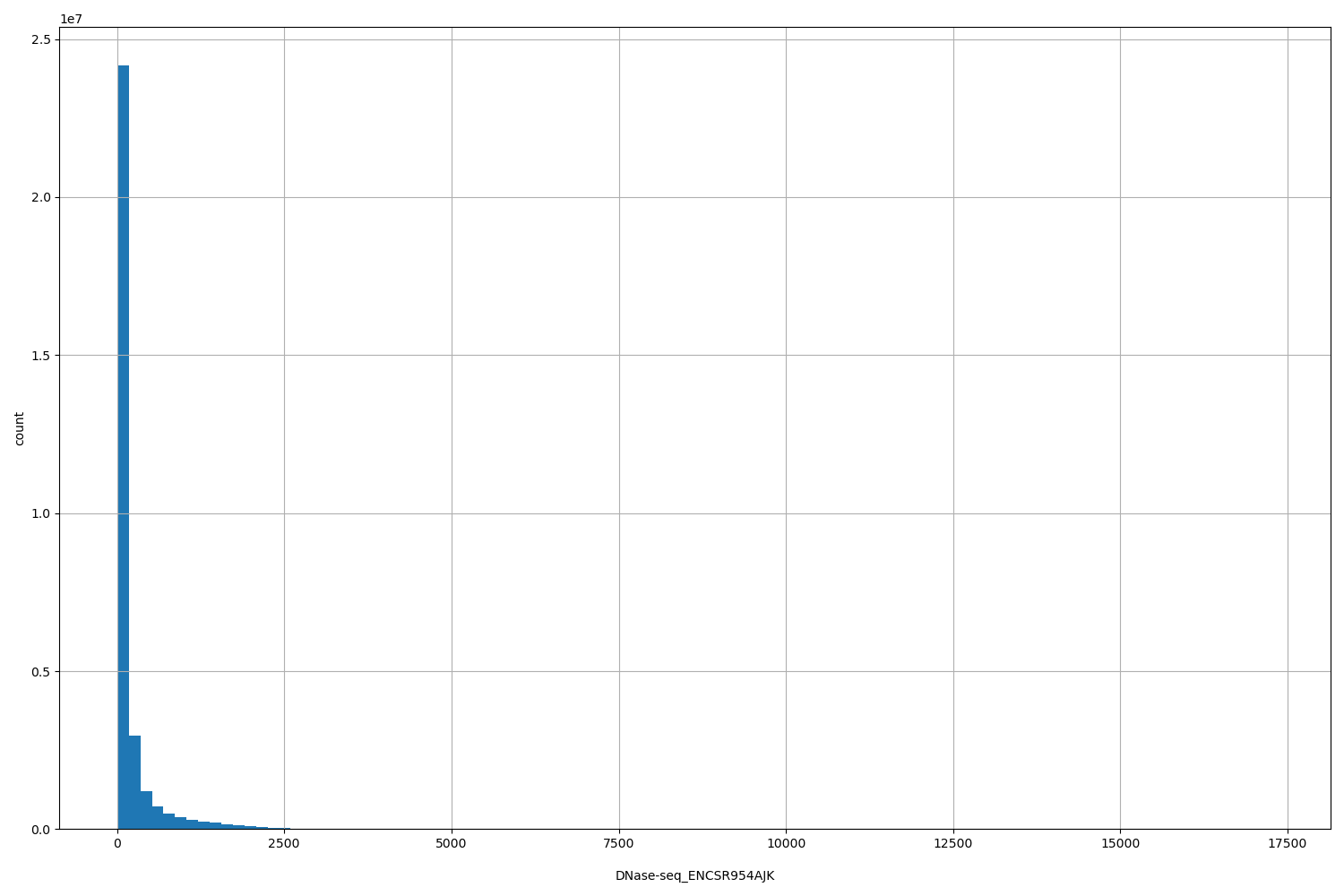This screenshot has width=1344, height=896.
Task: Click the 17500 tick on x-axis
Action: [x=1288, y=842]
